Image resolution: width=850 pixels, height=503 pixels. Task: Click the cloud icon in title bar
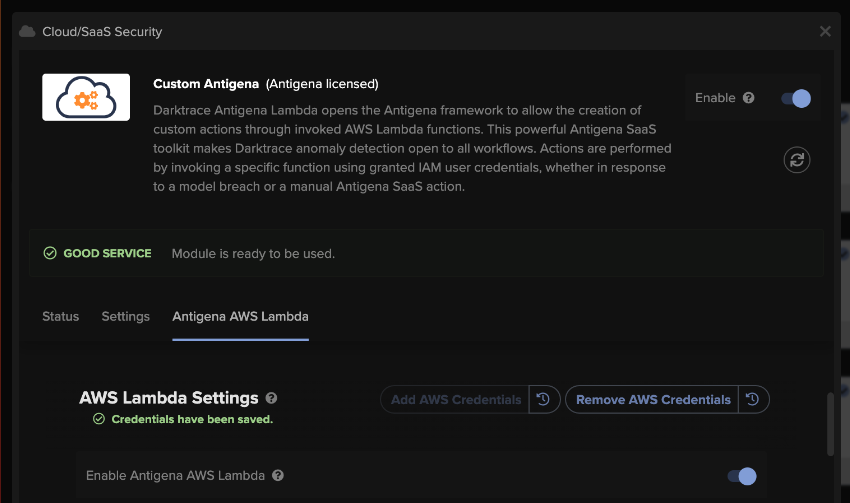pos(27,31)
